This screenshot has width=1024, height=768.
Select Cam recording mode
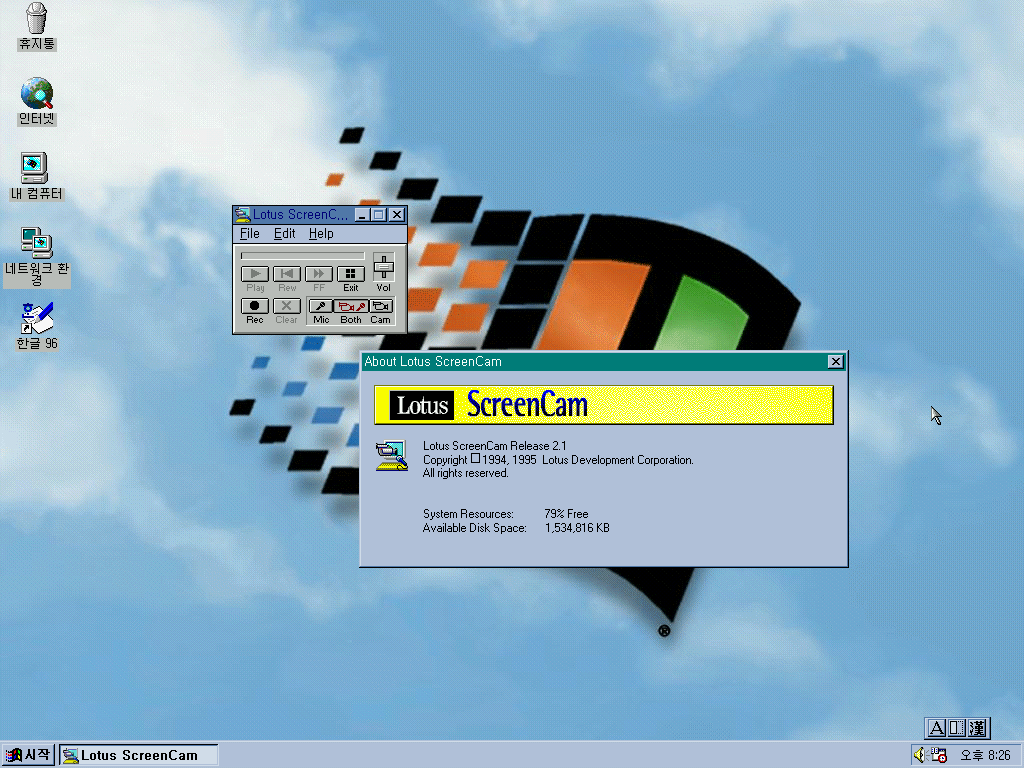381,306
